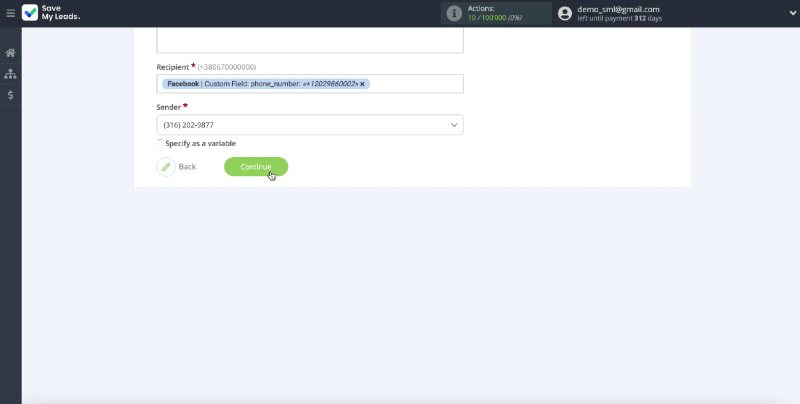
Task: Click the user account avatar icon
Action: (x=565, y=13)
